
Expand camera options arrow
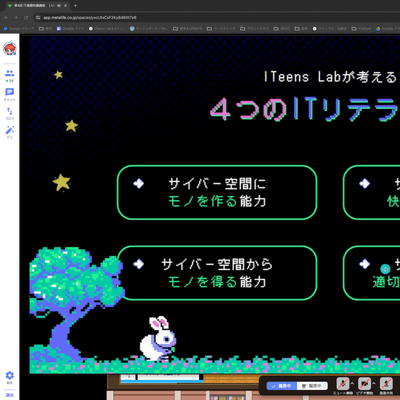coord(374,383)
